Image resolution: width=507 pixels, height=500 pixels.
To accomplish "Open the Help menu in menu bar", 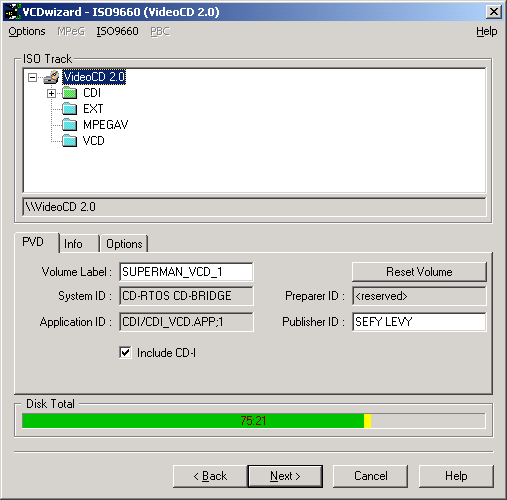I will [x=486, y=31].
